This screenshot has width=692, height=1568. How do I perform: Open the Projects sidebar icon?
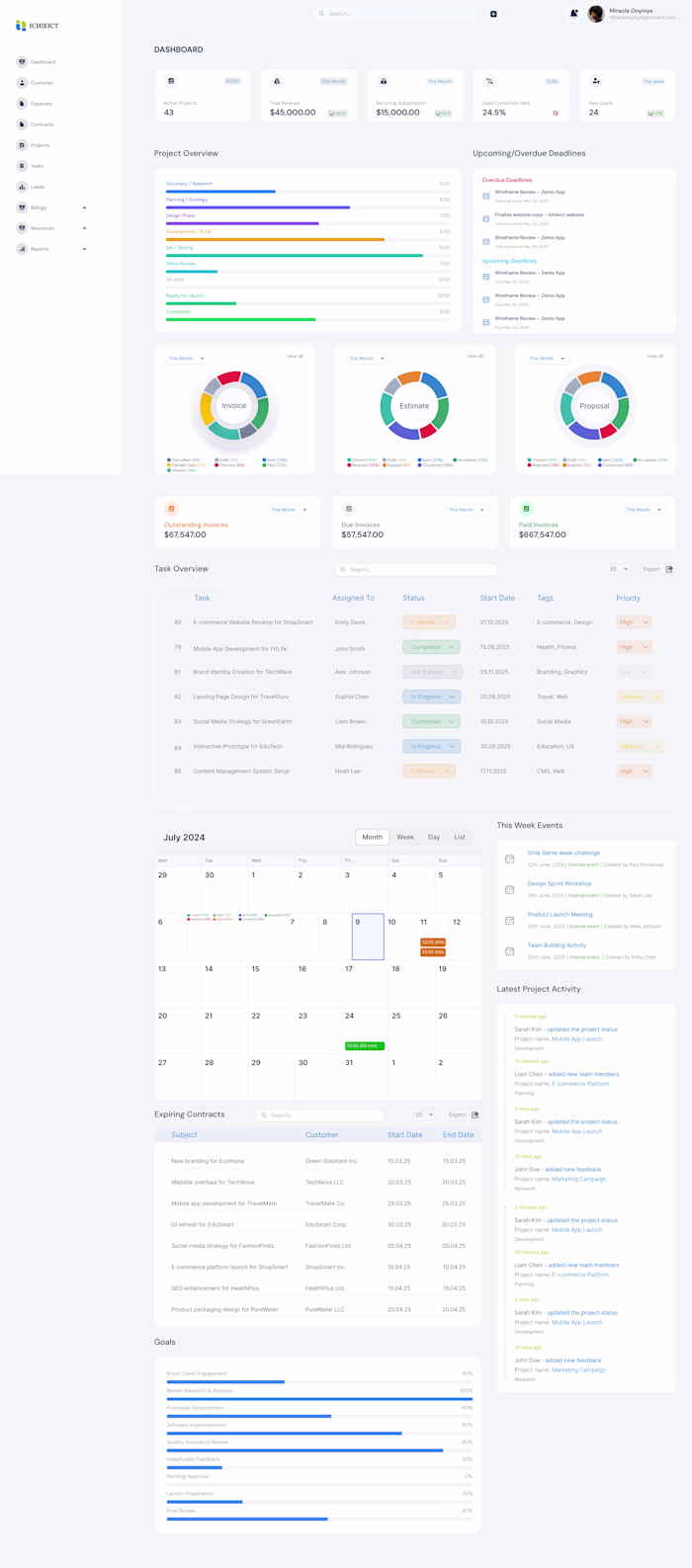click(22, 145)
